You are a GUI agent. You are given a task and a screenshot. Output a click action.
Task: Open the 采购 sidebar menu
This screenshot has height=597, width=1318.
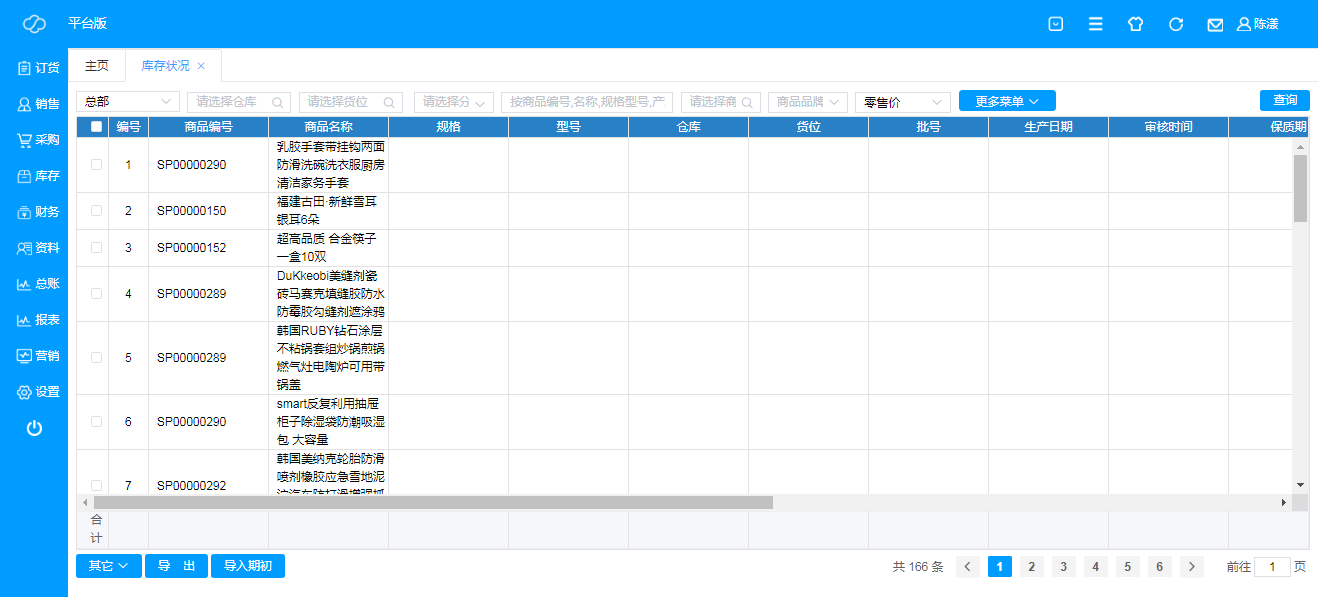pyautogui.click(x=38, y=140)
